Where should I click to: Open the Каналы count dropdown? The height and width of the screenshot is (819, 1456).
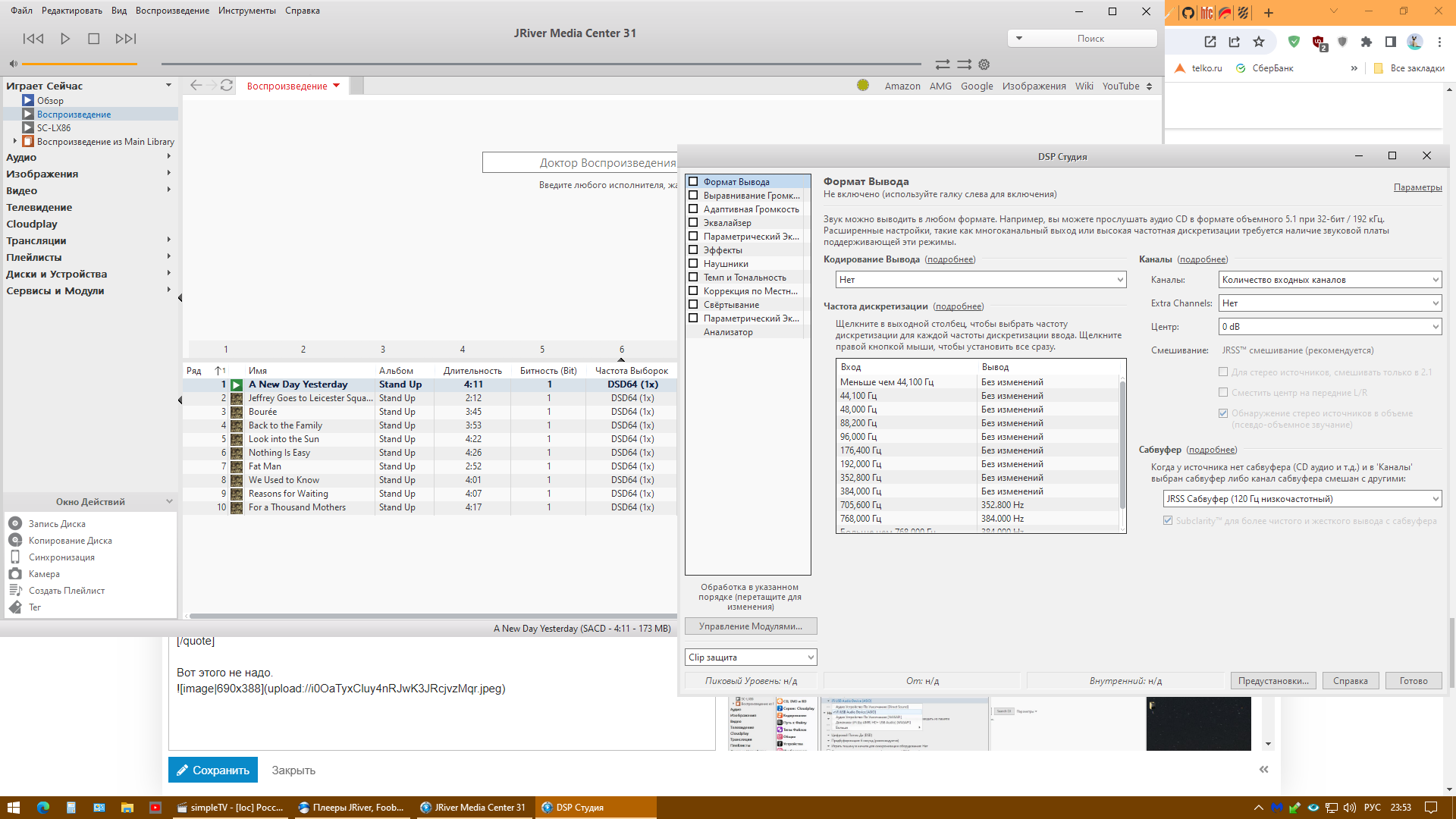click(1329, 280)
